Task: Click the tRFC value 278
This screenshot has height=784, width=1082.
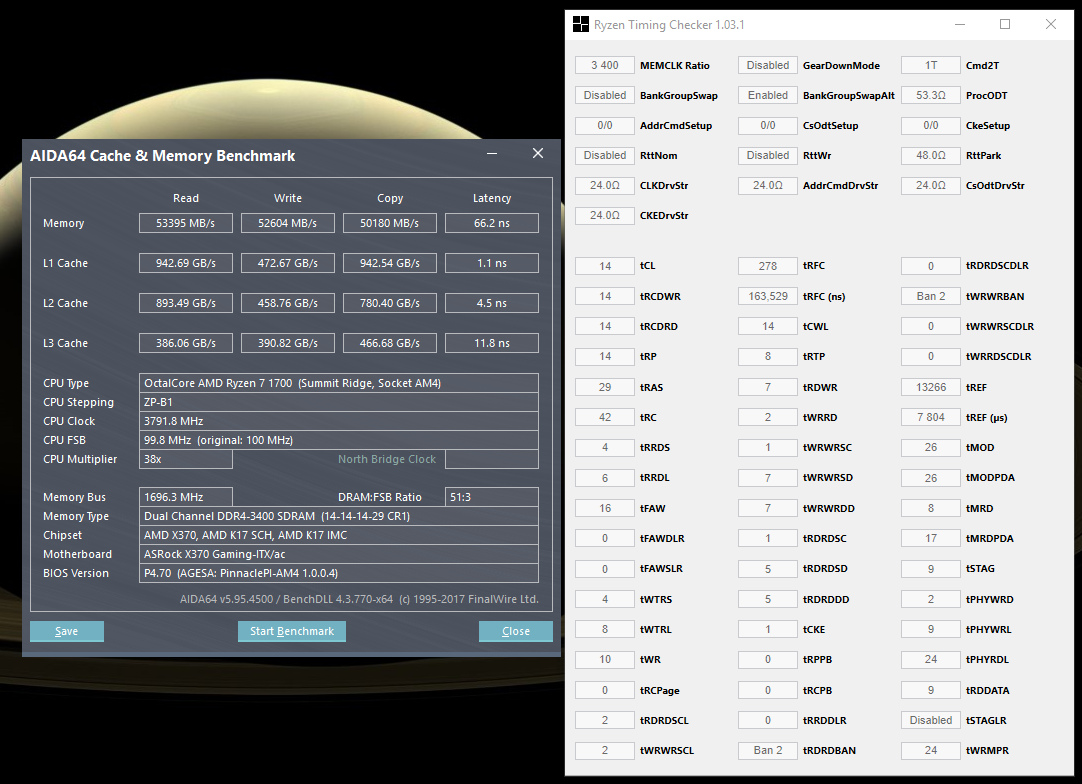Action: coord(768,266)
